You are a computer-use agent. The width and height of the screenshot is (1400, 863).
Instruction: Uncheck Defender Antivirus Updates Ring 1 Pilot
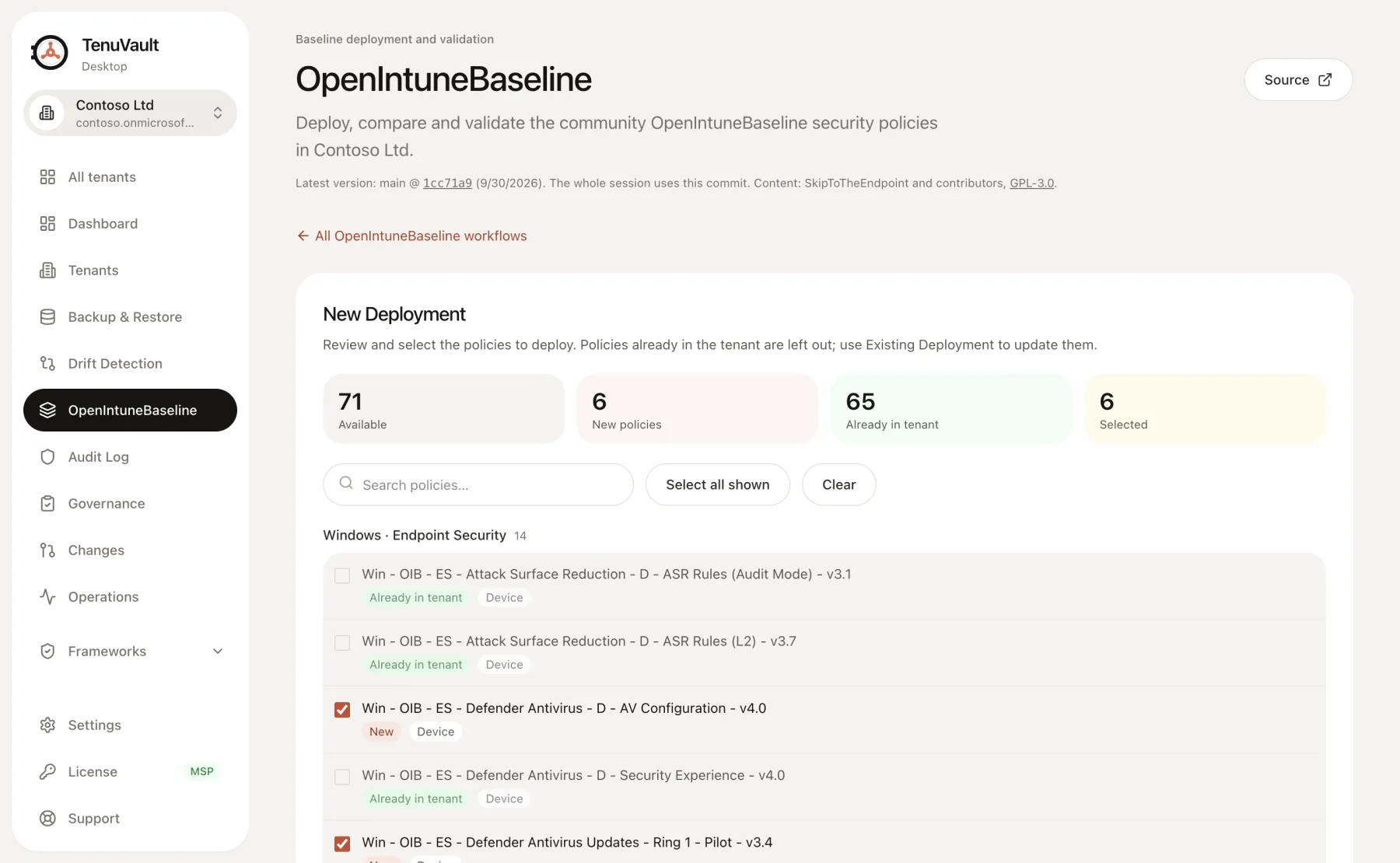[342, 844]
